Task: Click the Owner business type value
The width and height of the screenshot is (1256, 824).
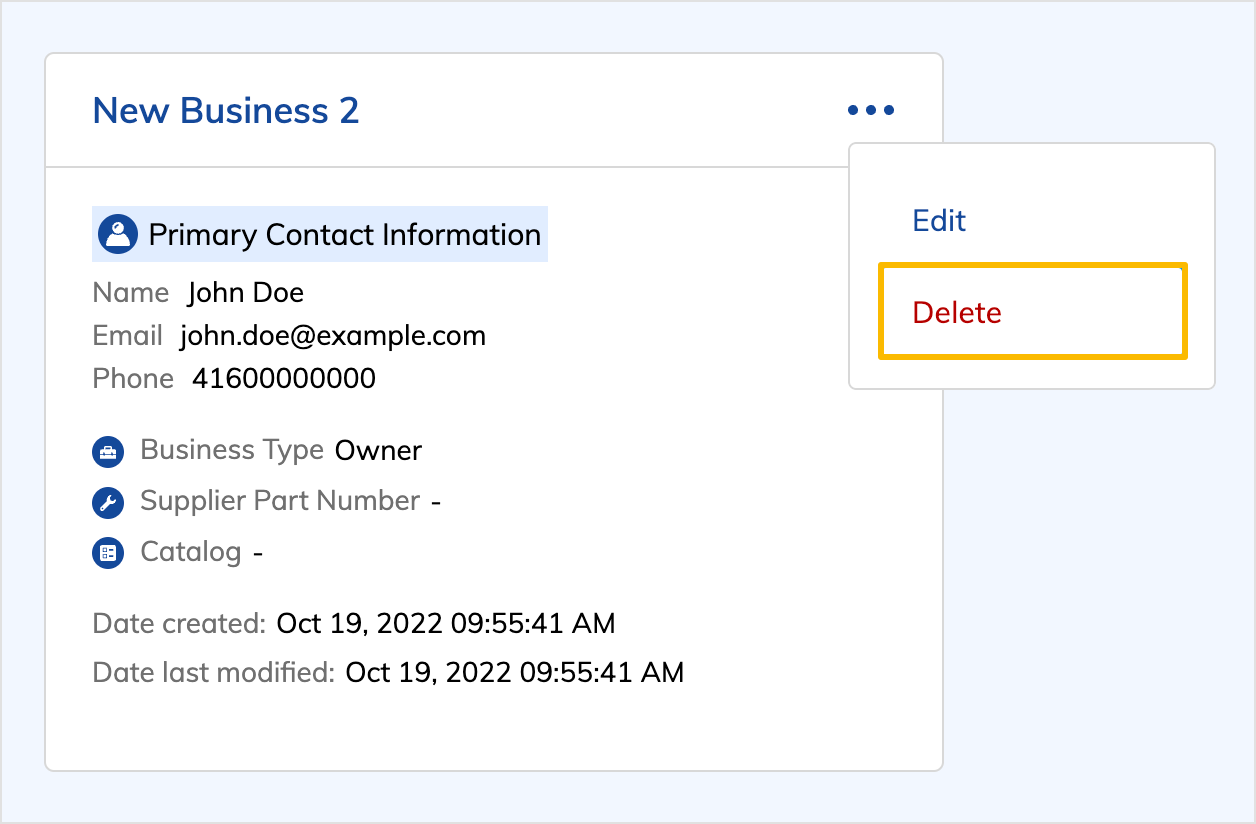Action: click(x=378, y=450)
